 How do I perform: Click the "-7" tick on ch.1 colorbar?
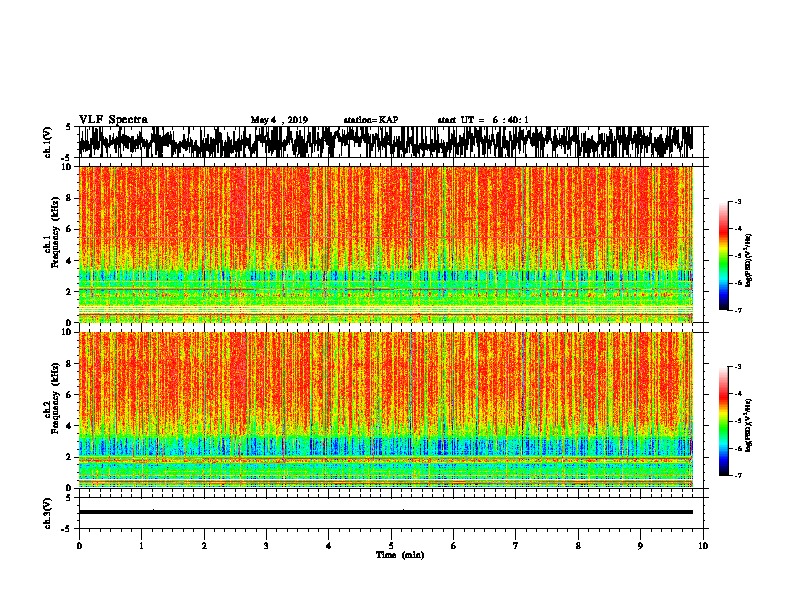point(737,310)
